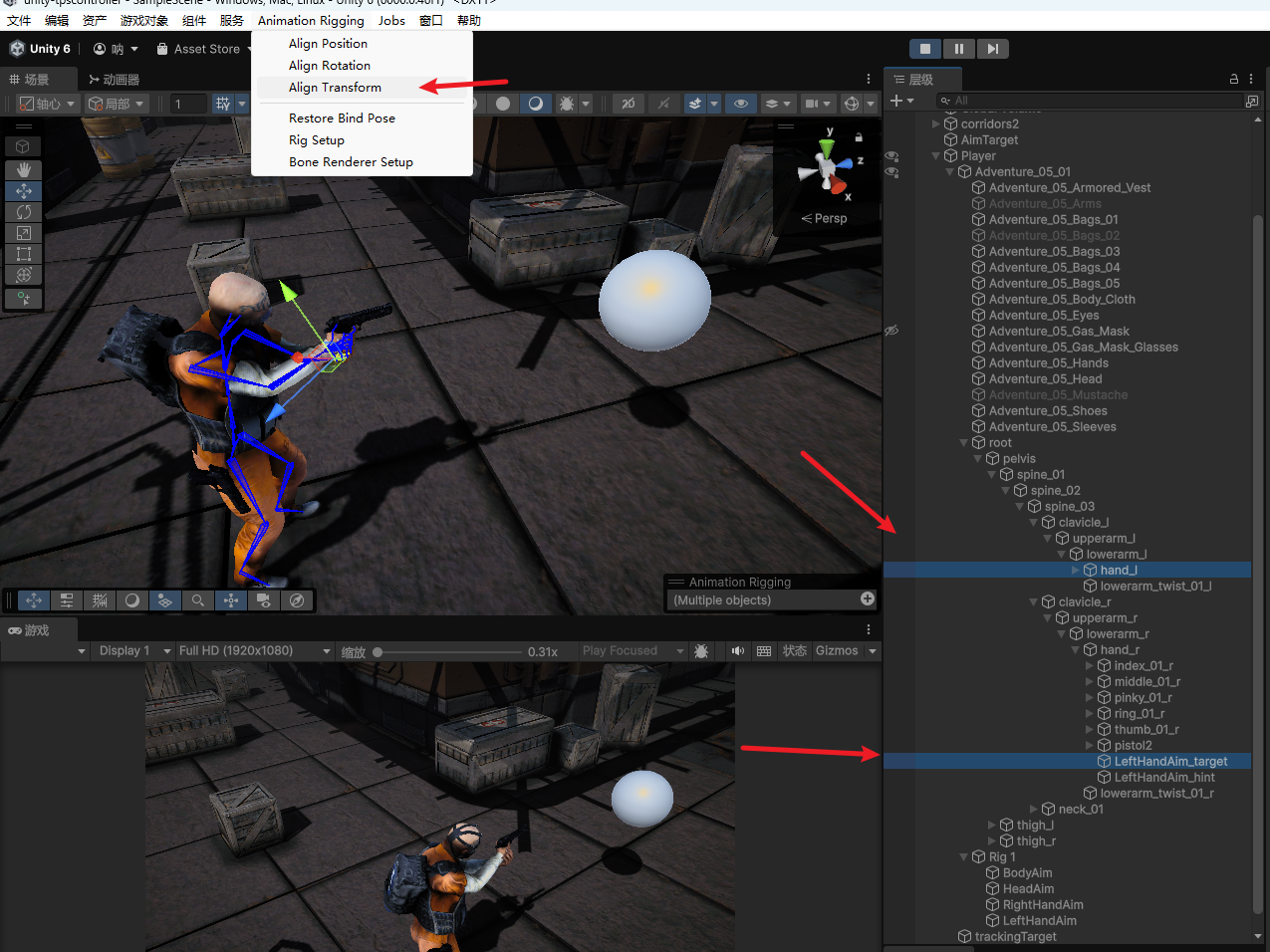Open the 局部 local/global dropdown
The image size is (1270, 952).
117,104
